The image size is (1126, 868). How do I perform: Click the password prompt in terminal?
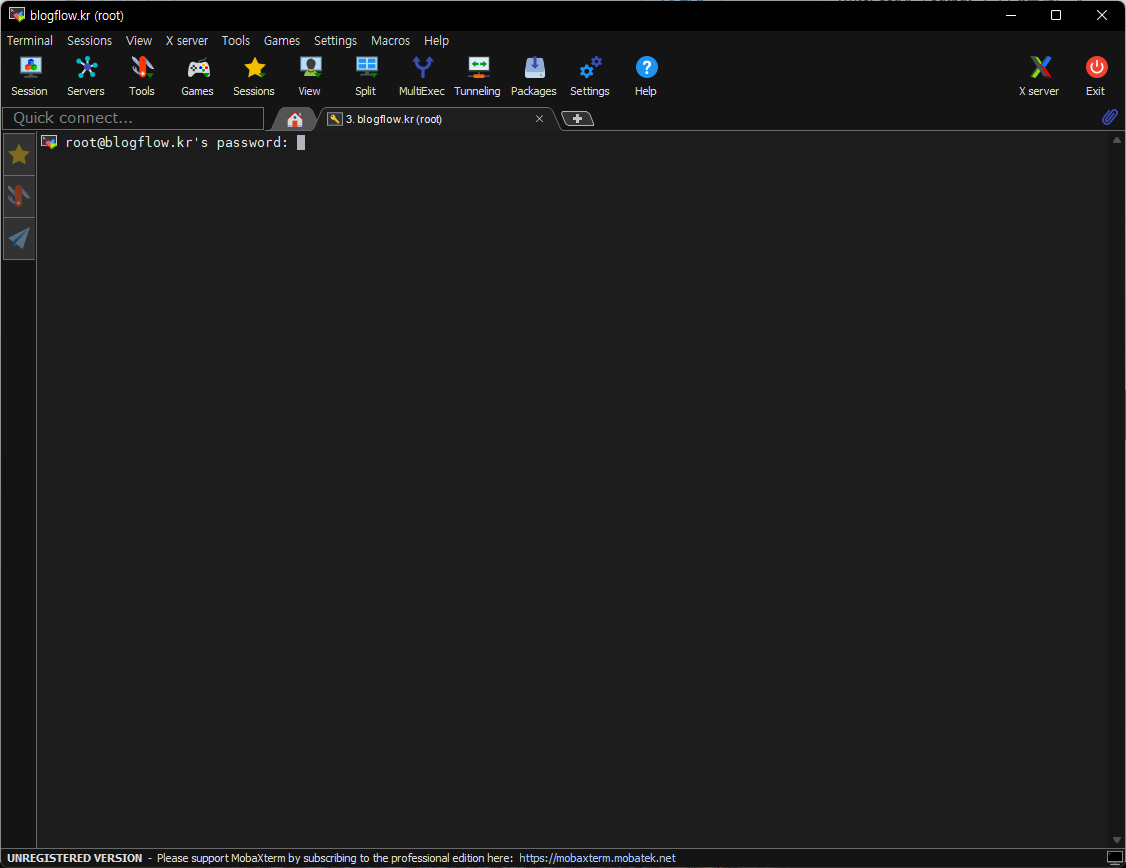click(x=177, y=142)
